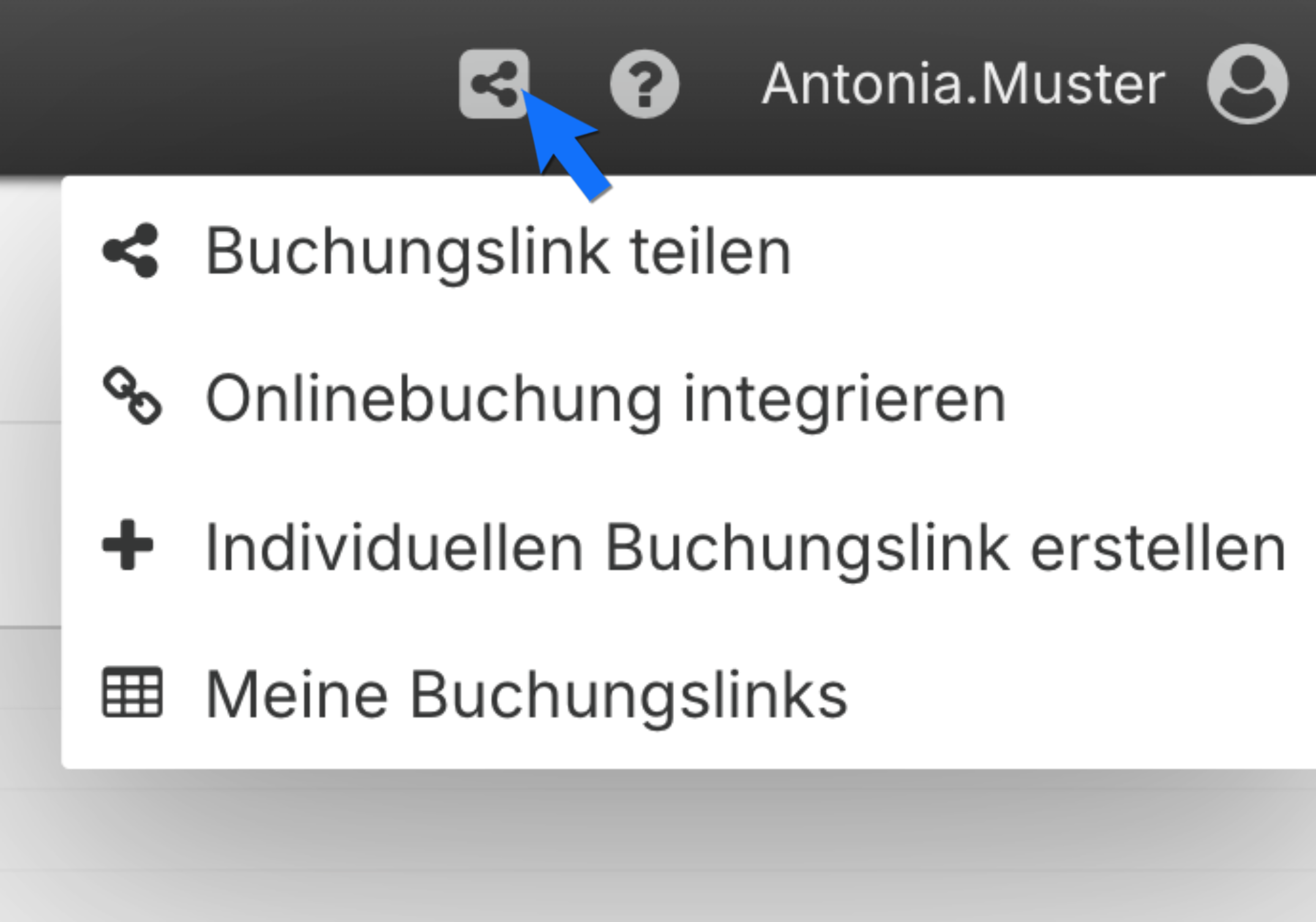This screenshot has width=1316, height=922.
Task: Click empty row space right of "Buchungslink teilen"
Action: point(1041,252)
